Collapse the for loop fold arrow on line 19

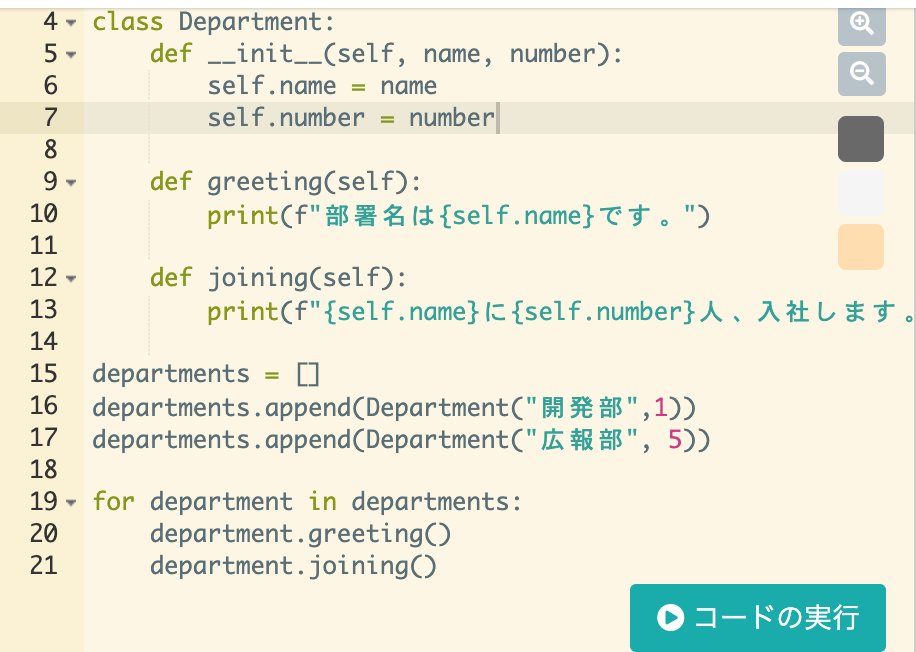click(71, 502)
